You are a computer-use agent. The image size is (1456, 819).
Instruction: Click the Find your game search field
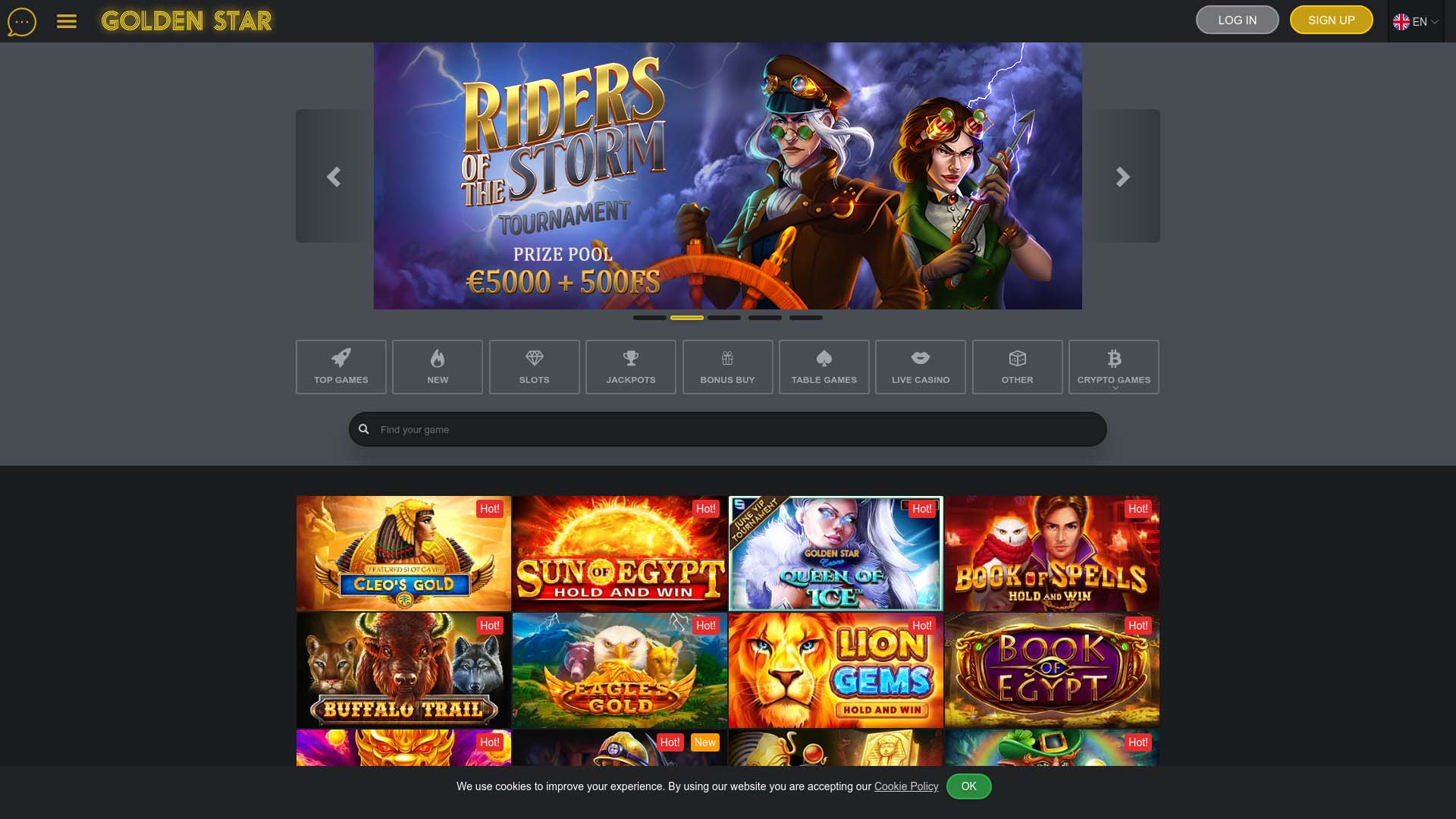click(727, 428)
